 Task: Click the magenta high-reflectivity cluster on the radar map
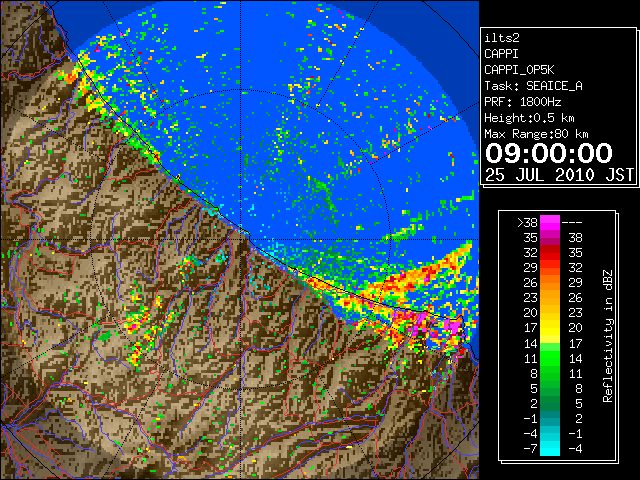452,327
